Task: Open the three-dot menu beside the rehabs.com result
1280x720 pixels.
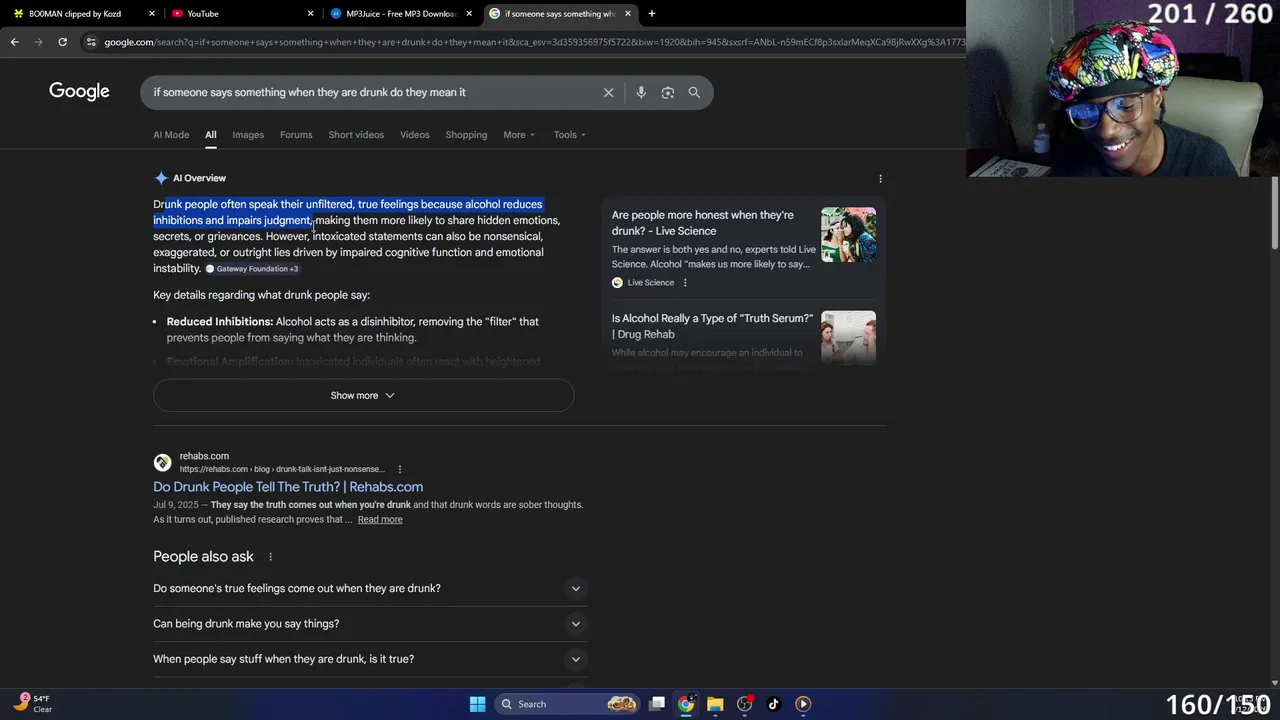Action: pyautogui.click(x=399, y=469)
